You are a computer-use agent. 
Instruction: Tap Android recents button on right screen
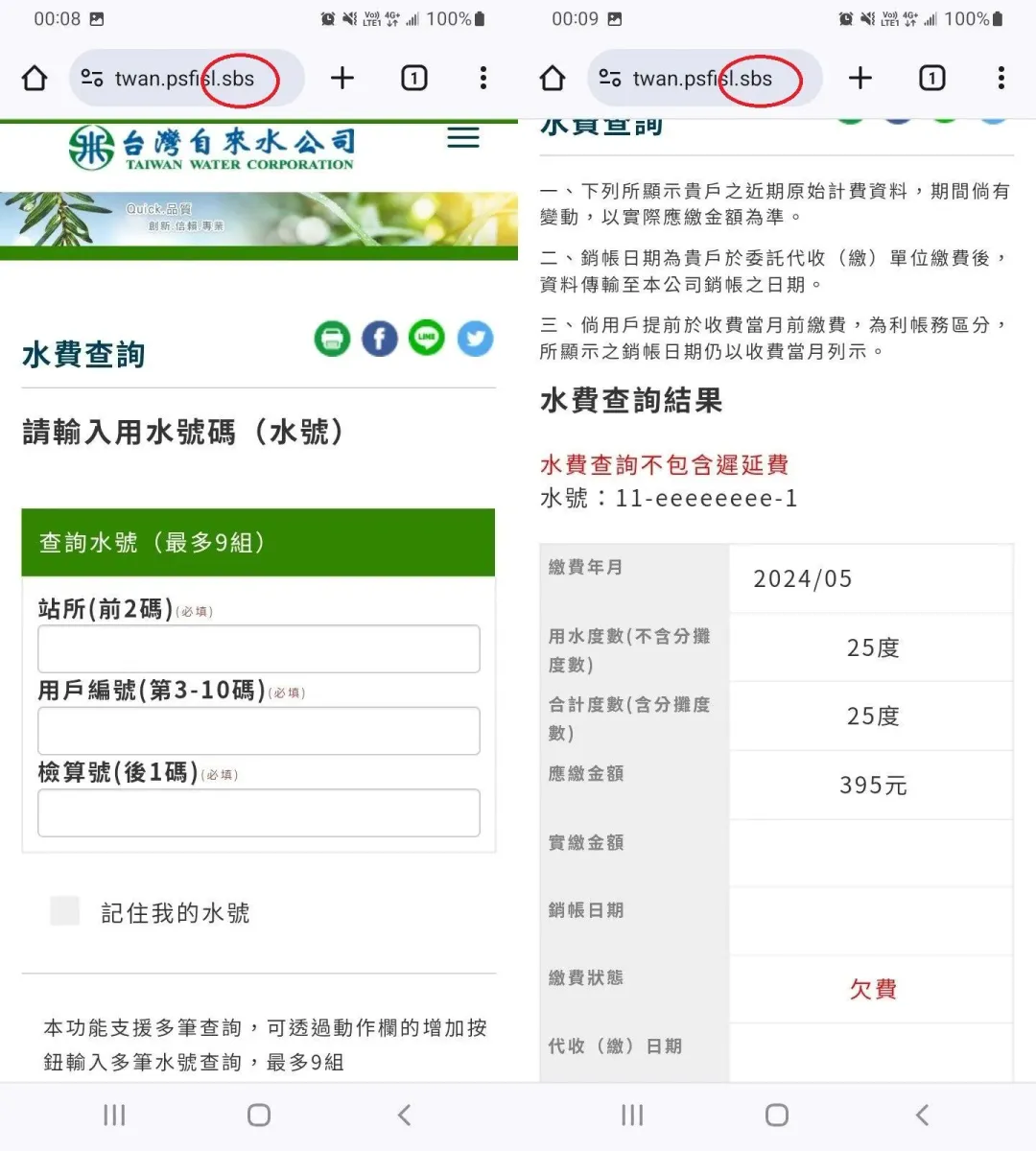[x=632, y=1115]
